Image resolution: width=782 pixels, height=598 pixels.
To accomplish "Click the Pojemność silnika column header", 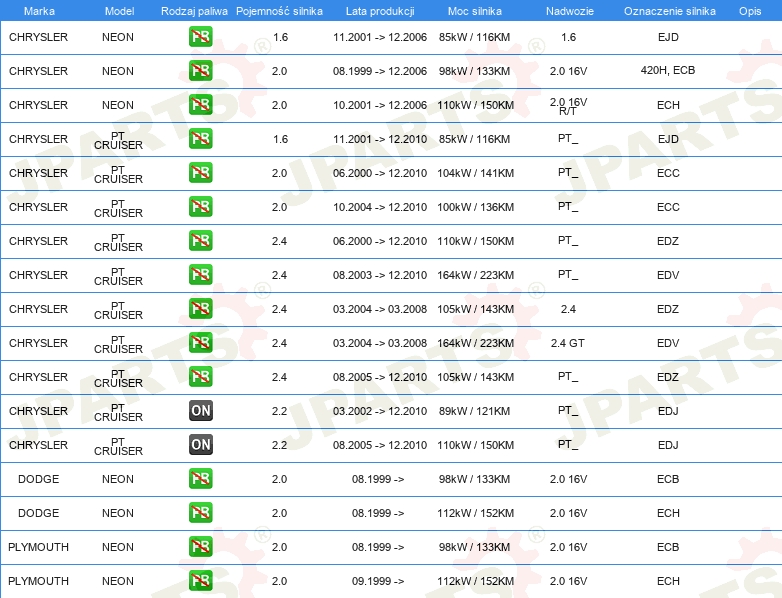I will coord(279,11).
